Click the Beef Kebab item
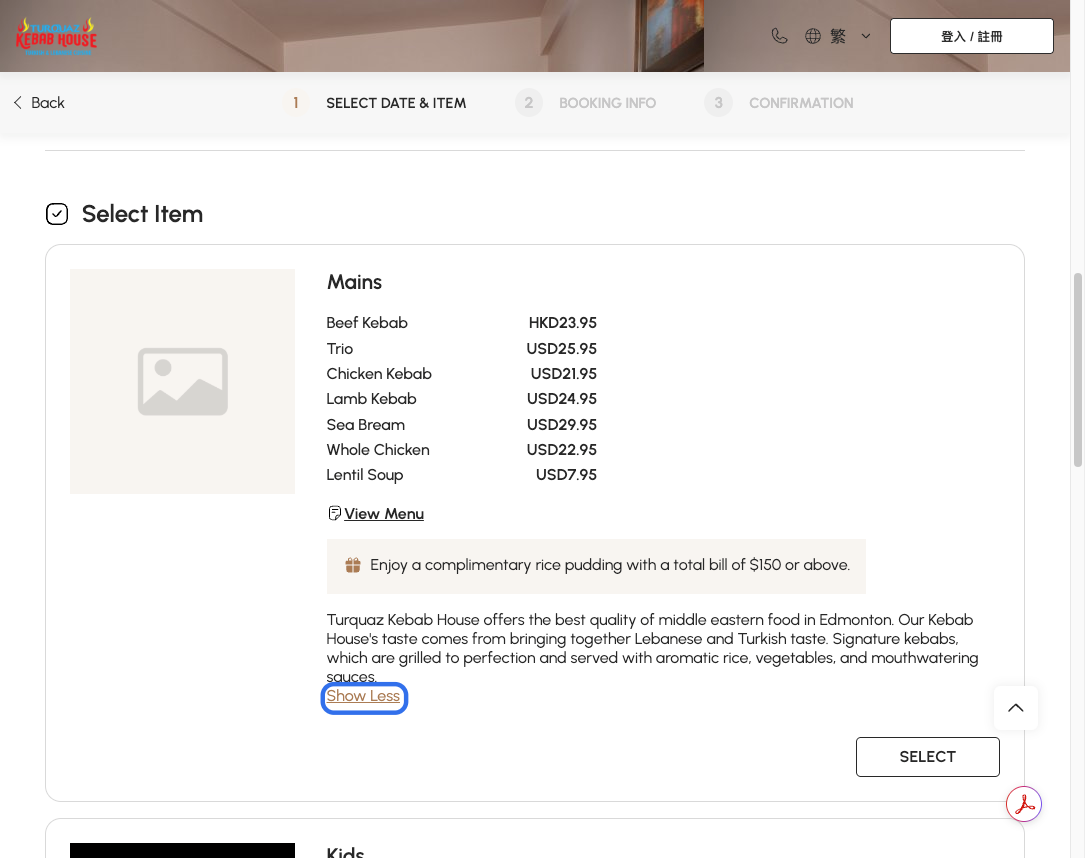 (367, 323)
